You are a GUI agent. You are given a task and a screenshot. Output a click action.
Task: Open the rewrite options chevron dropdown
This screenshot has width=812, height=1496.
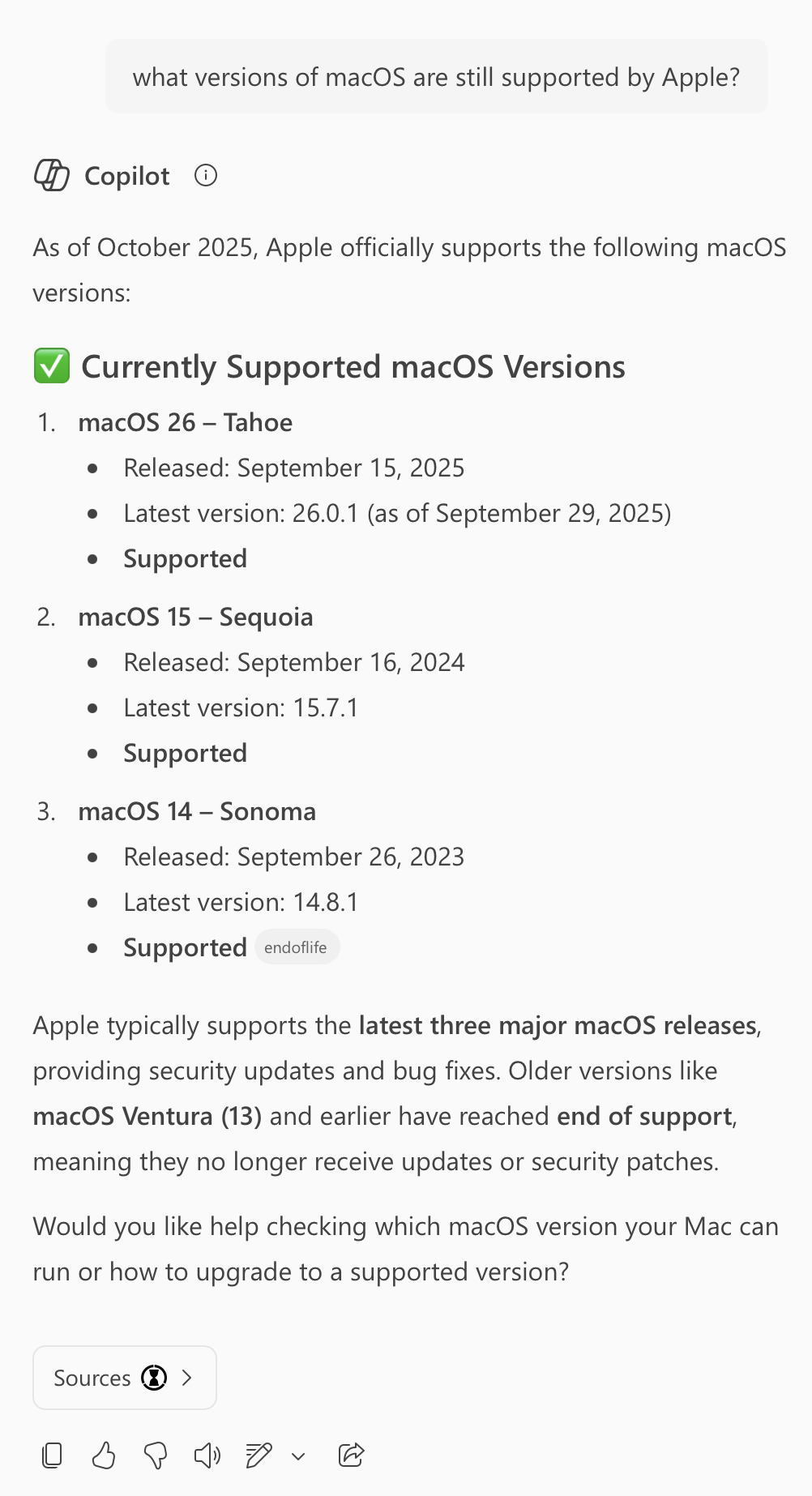pos(299,1455)
